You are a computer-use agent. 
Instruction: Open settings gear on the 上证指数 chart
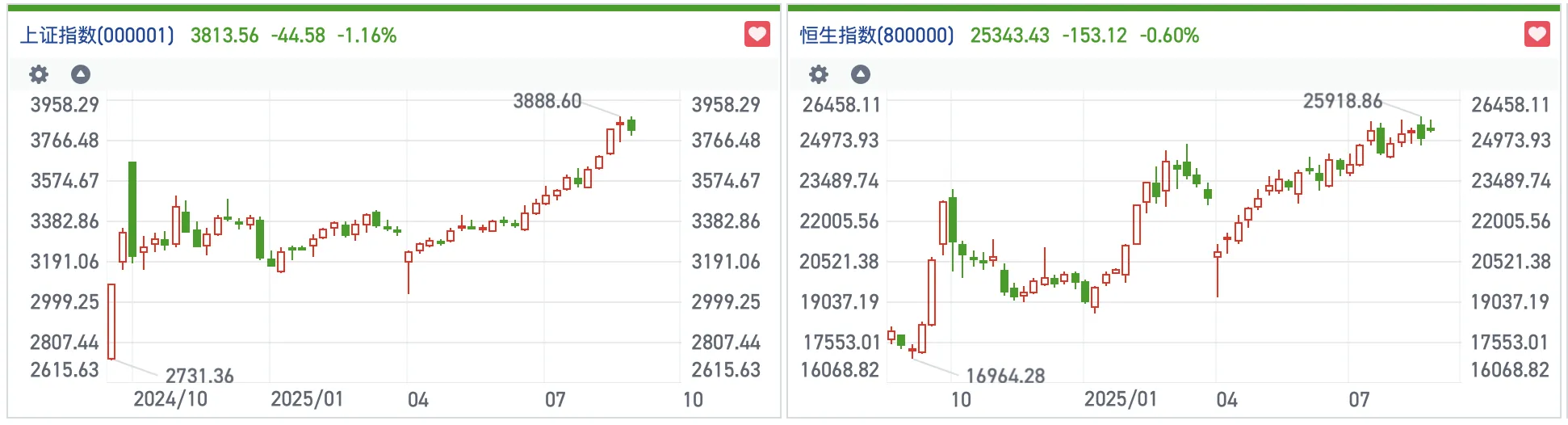[39, 75]
